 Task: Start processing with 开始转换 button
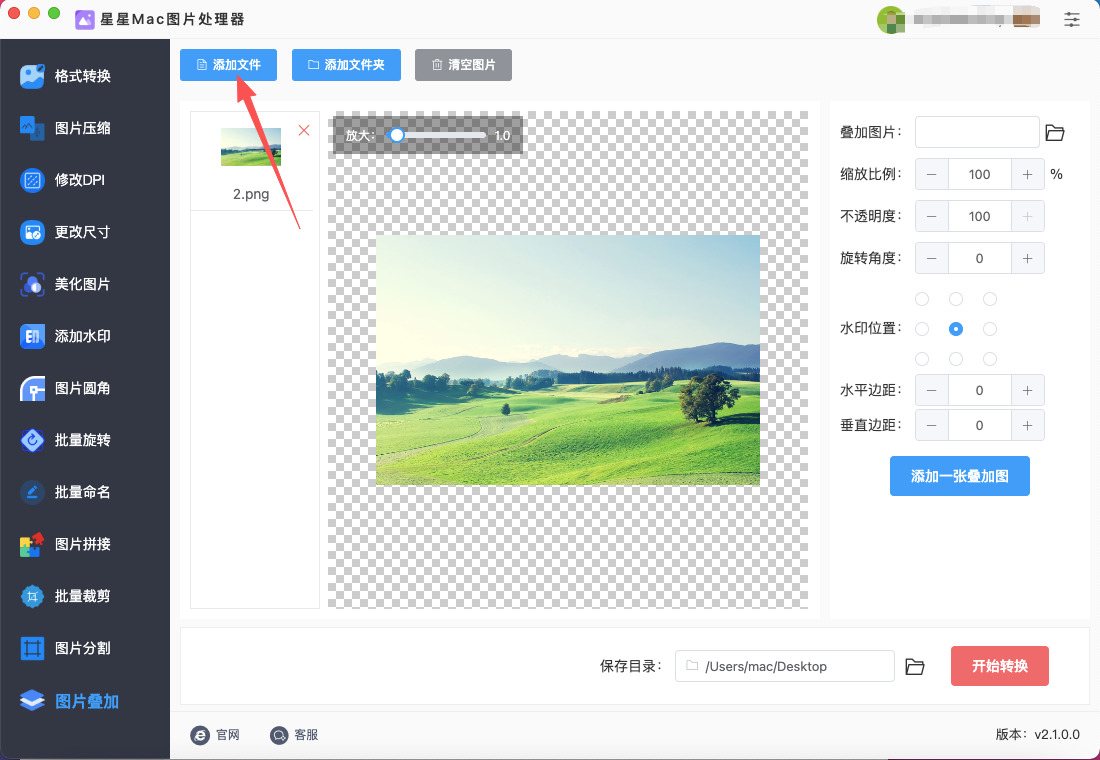tap(1000, 666)
